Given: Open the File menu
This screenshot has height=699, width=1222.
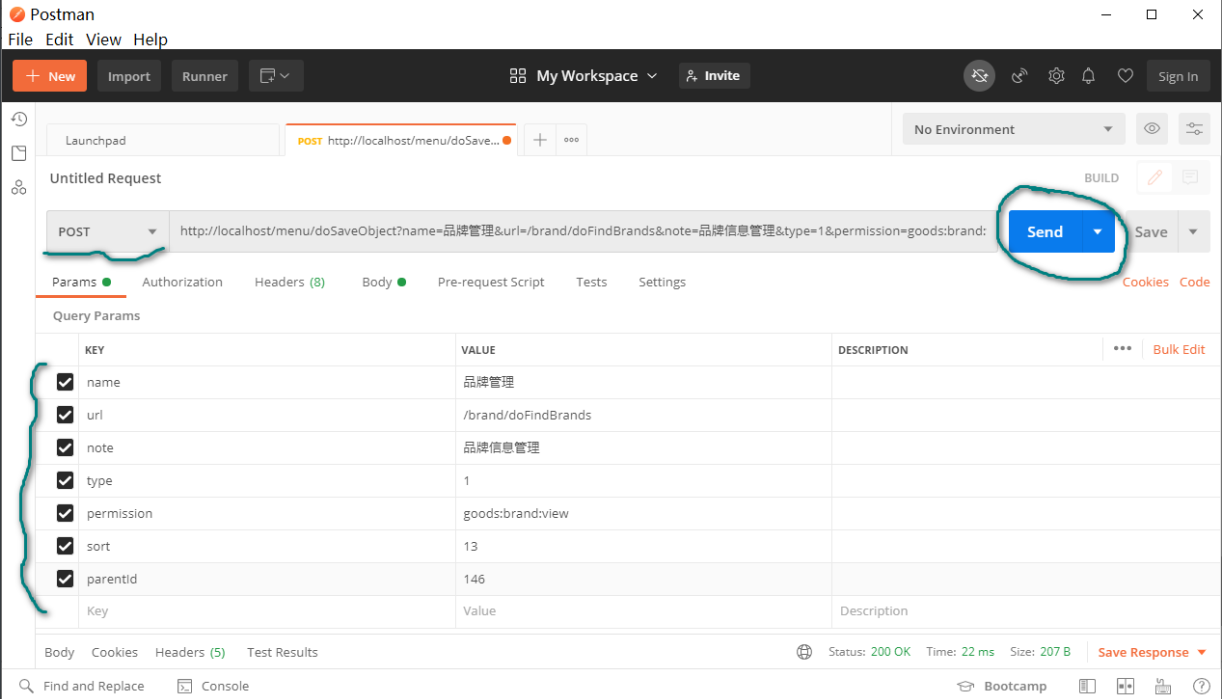Looking at the screenshot, I should tap(20, 40).
